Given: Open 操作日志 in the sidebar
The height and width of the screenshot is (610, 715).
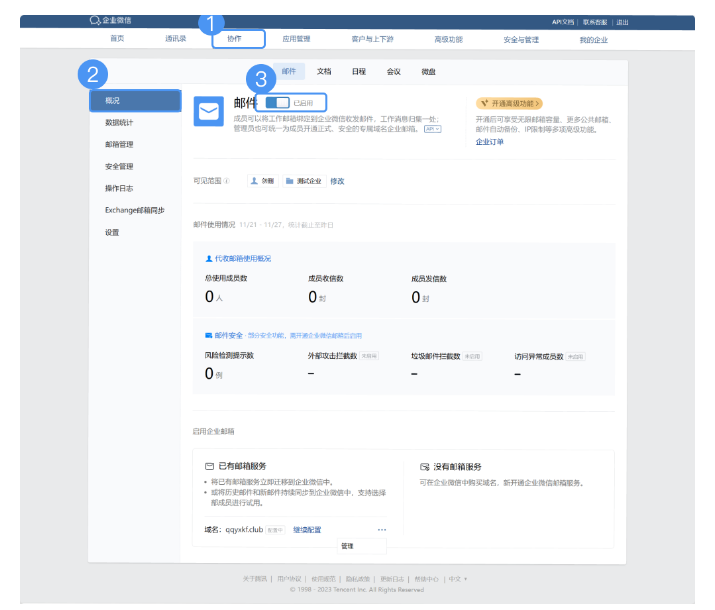Looking at the screenshot, I should pyautogui.click(x=119, y=188).
